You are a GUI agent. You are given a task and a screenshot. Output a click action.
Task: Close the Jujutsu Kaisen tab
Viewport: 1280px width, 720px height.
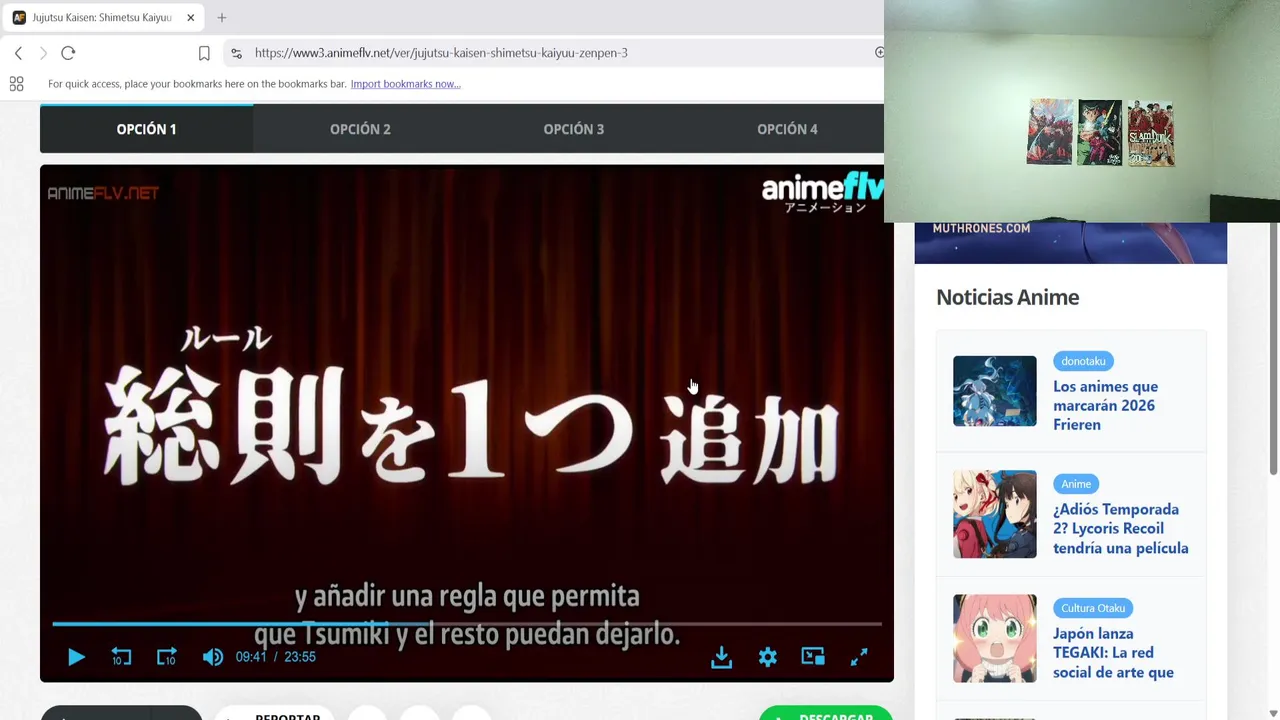[x=190, y=18]
